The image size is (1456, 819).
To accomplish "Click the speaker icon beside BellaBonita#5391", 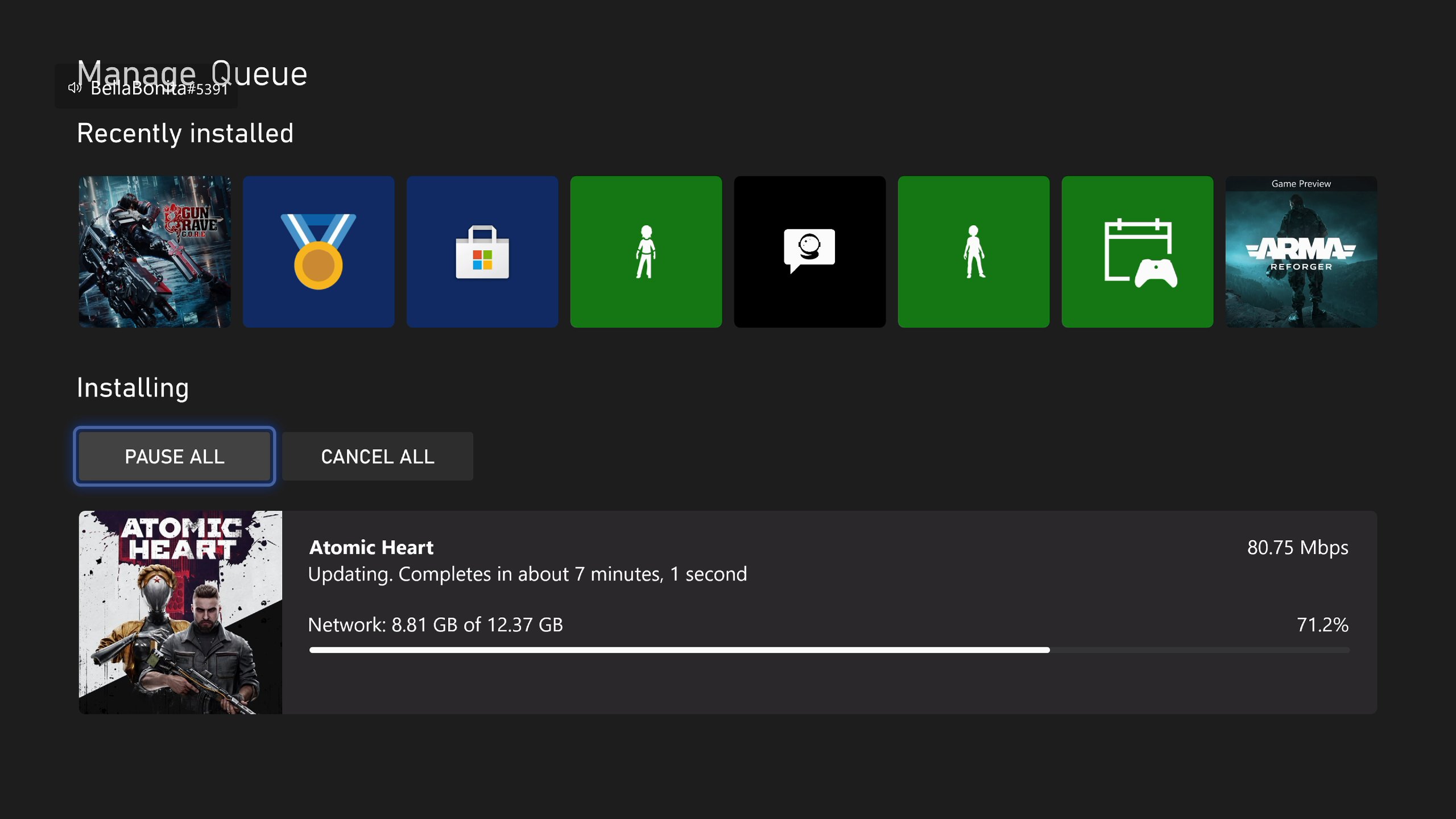I will pyautogui.click(x=75, y=88).
